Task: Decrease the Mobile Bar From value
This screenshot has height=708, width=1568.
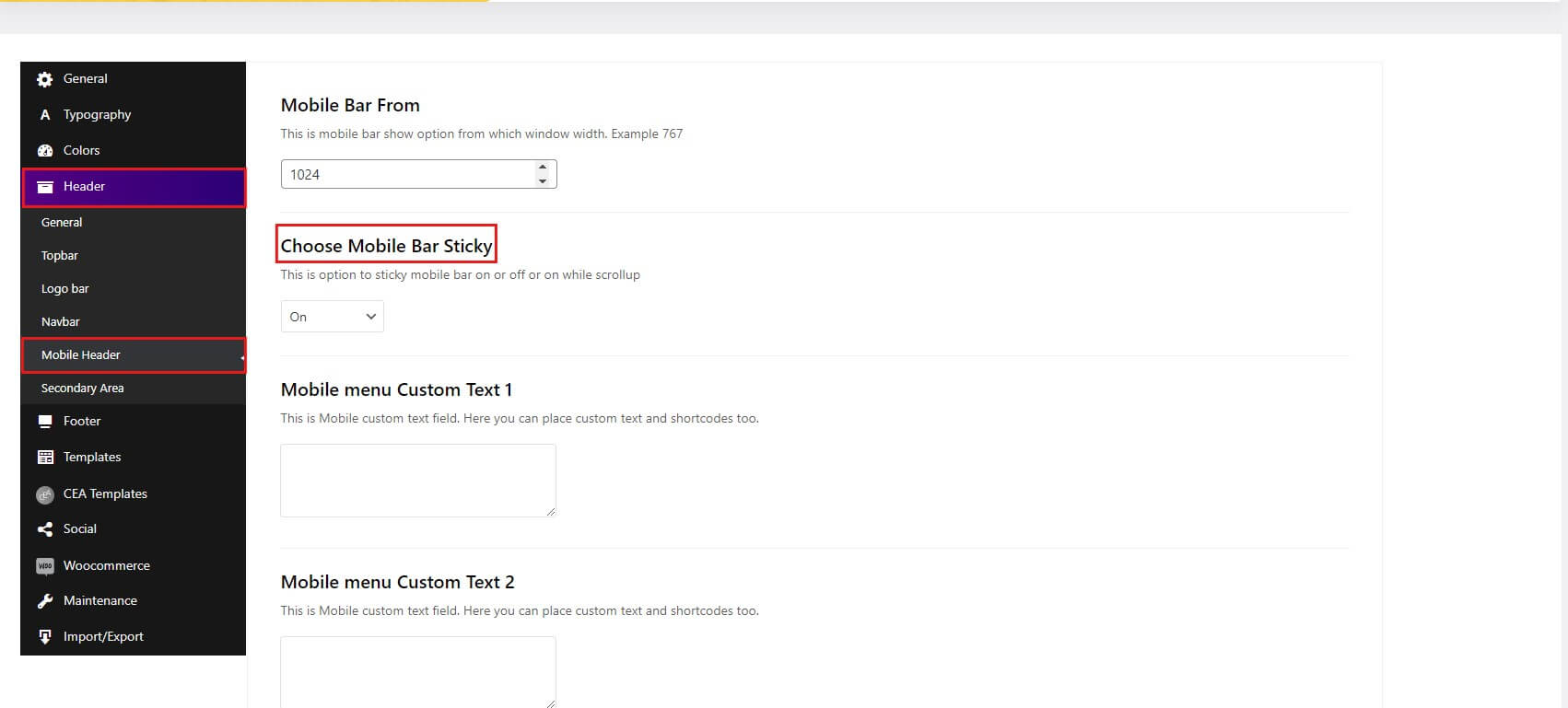Action: 543,180
